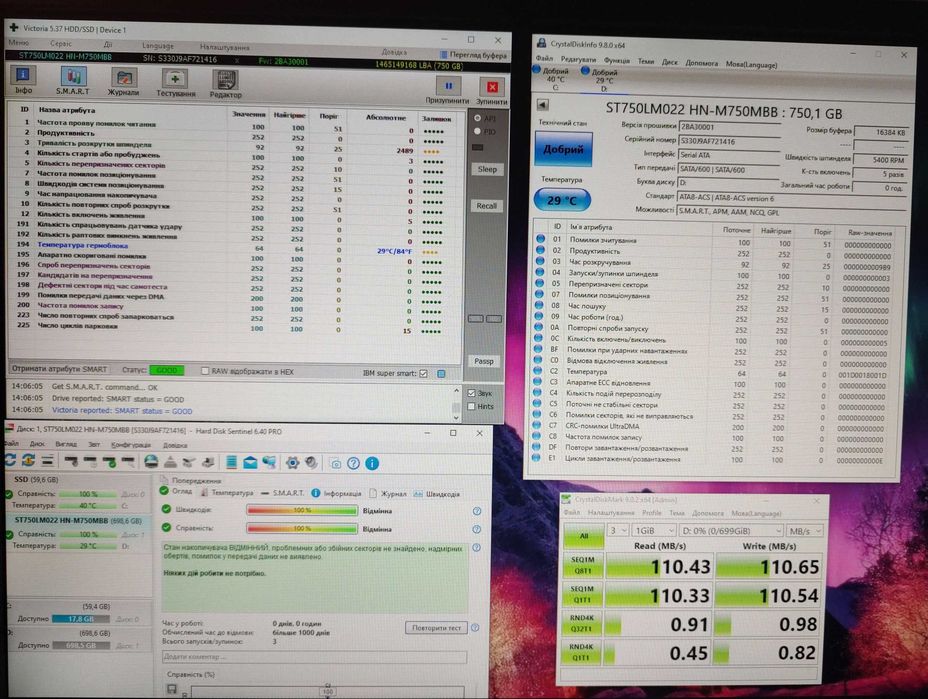Open the Інфо tool in Victoria
This screenshot has height=699, width=928.
(x=23, y=80)
